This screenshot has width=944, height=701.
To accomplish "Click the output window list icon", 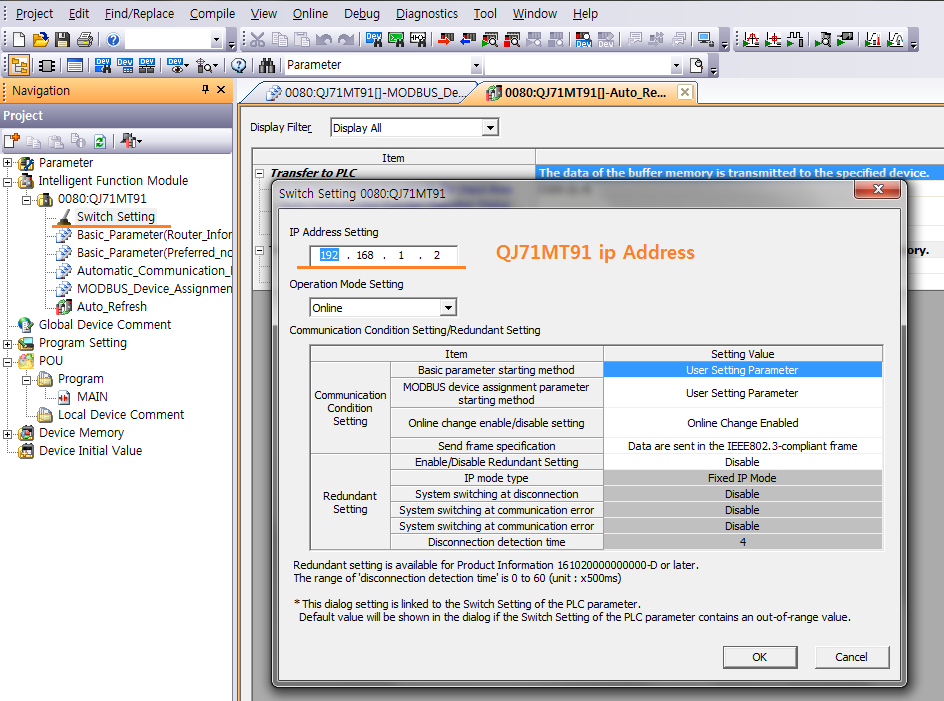I will point(75,65).
